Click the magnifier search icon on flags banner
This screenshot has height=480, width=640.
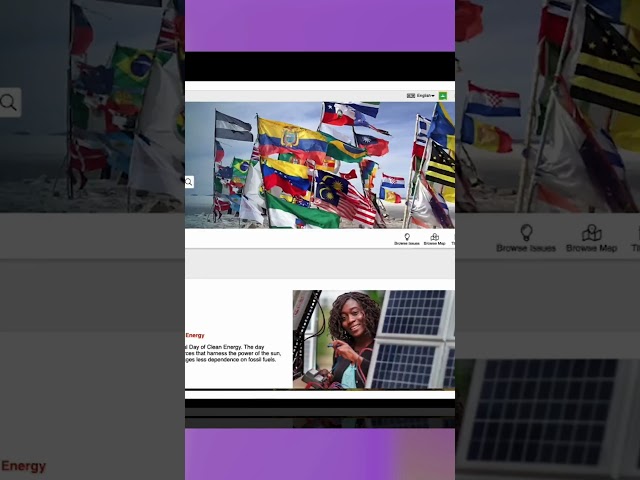pos(189,182)
